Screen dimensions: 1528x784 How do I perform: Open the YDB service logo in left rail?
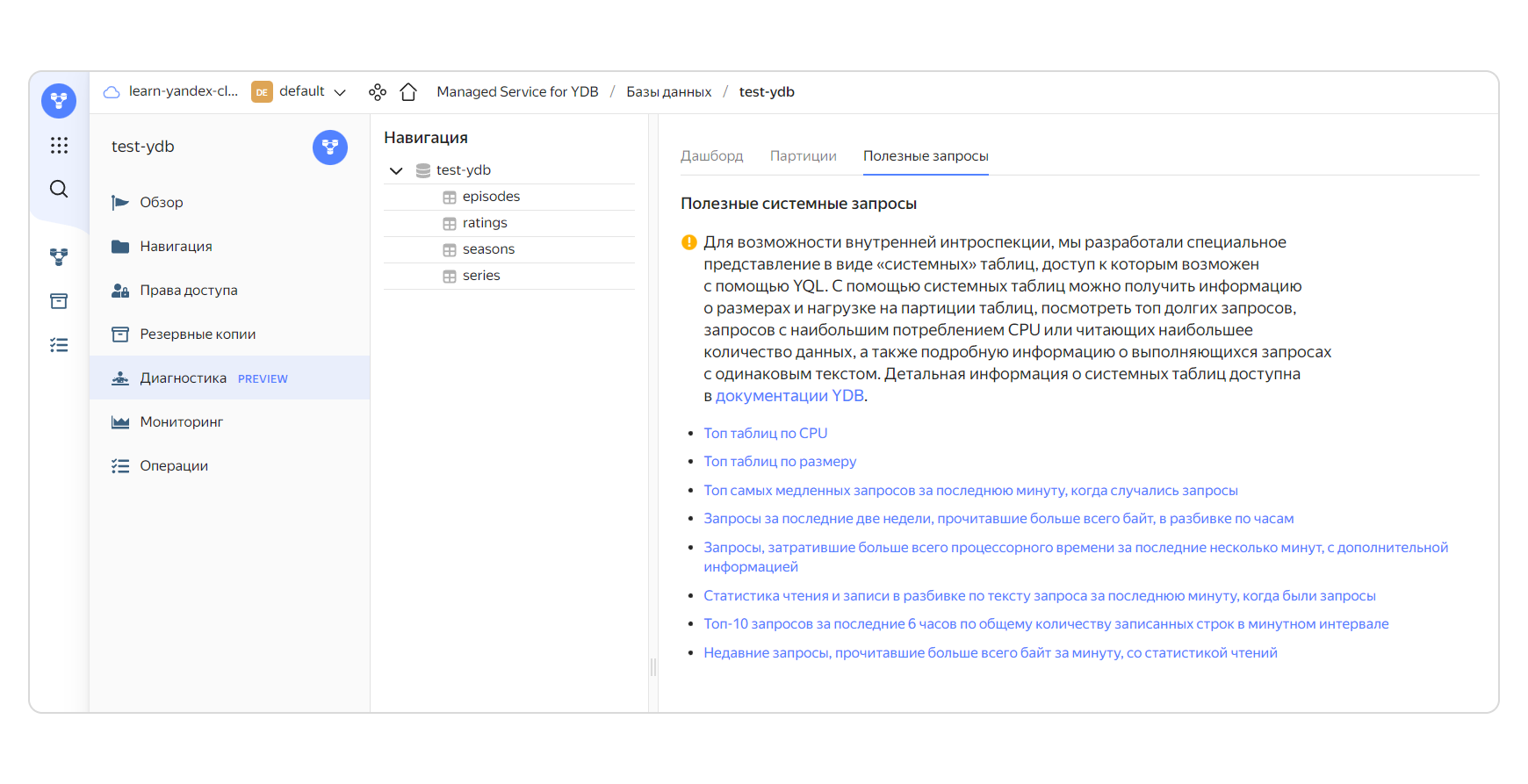59,101
